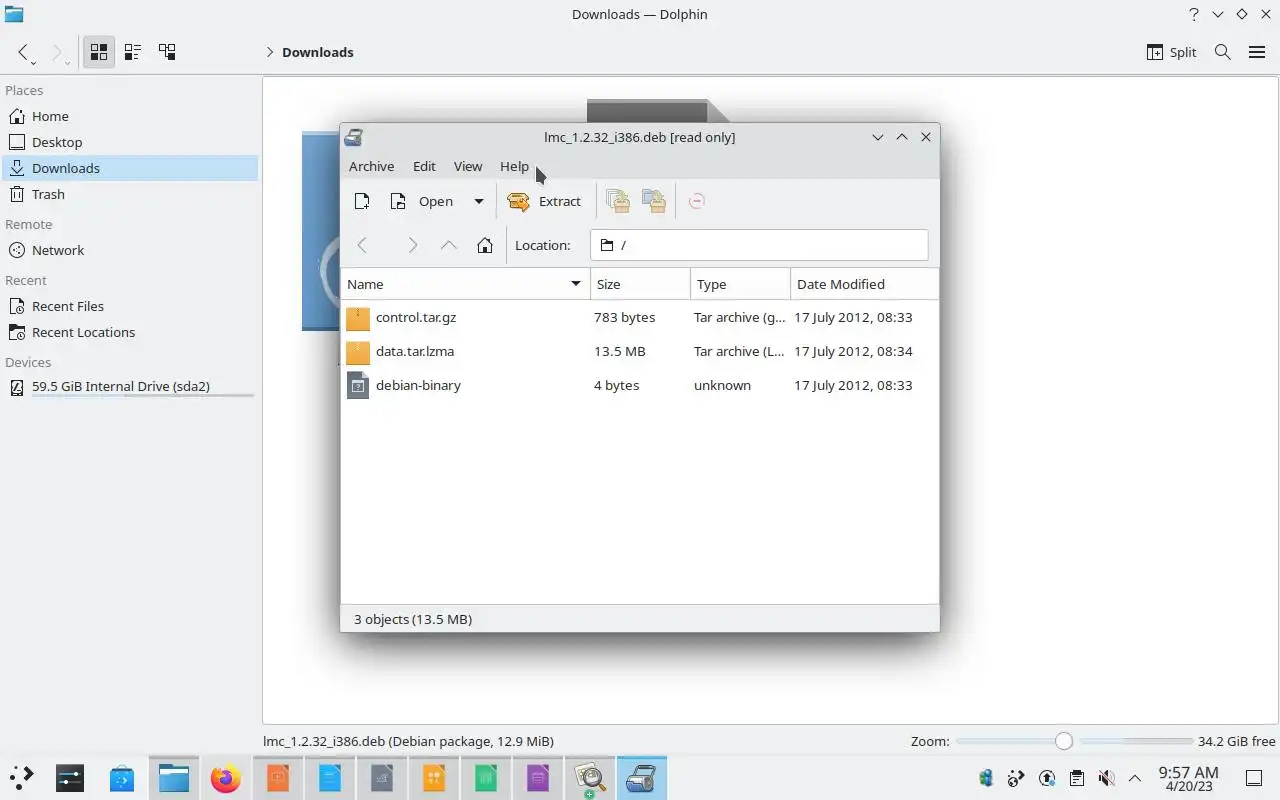Click the control.tar.gz archive file icon
This screenshot has width=1280, height=800.
point(358,318)
